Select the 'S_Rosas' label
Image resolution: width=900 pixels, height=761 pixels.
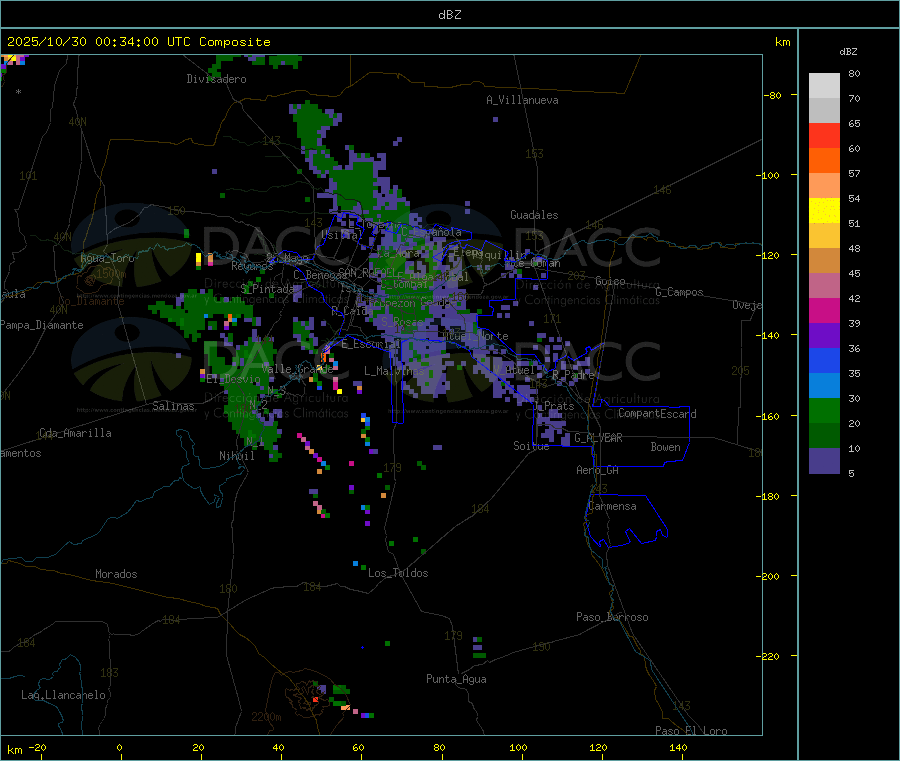(x=402, y=323)
